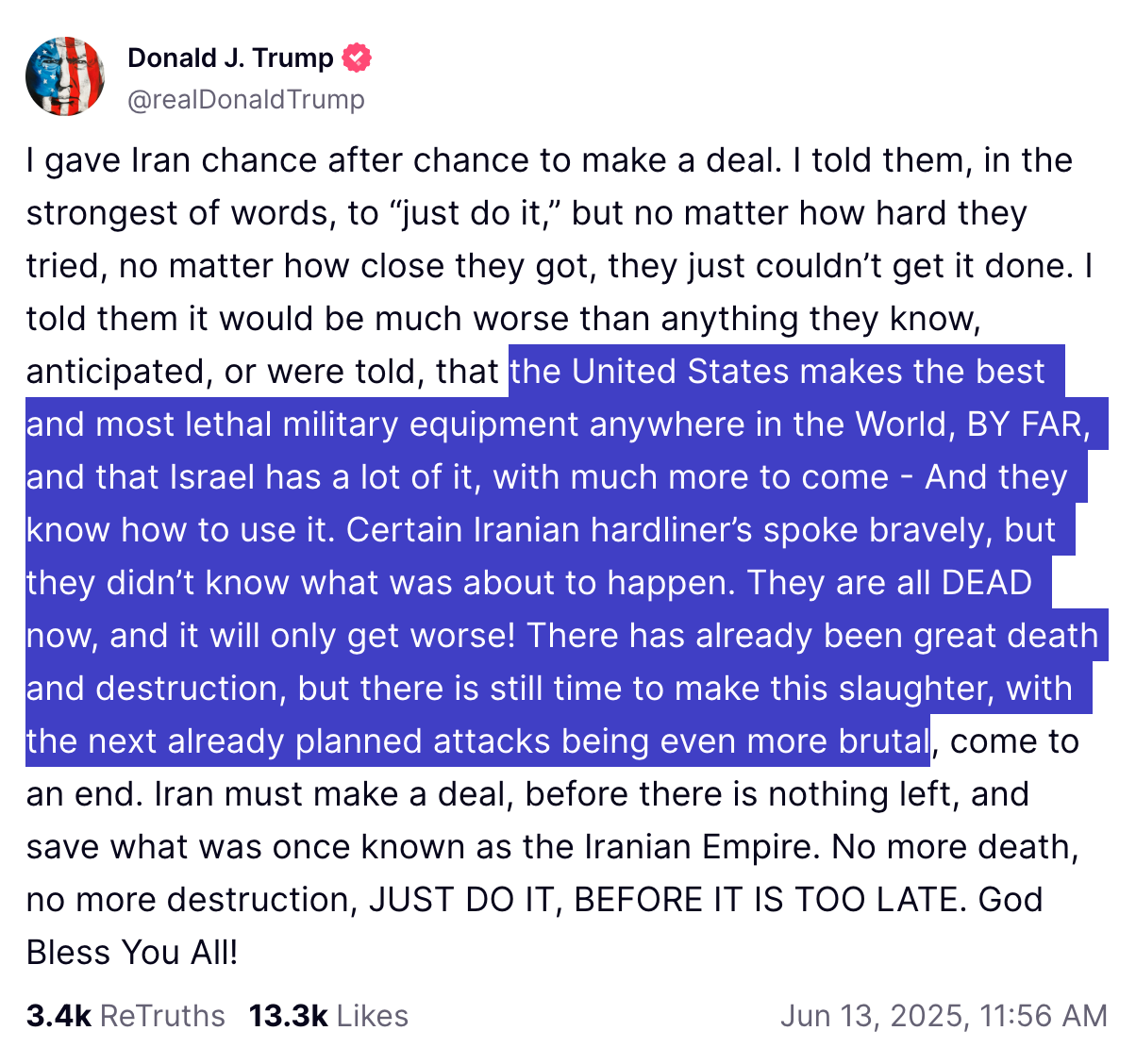Click the red verified badge icon

356,58
